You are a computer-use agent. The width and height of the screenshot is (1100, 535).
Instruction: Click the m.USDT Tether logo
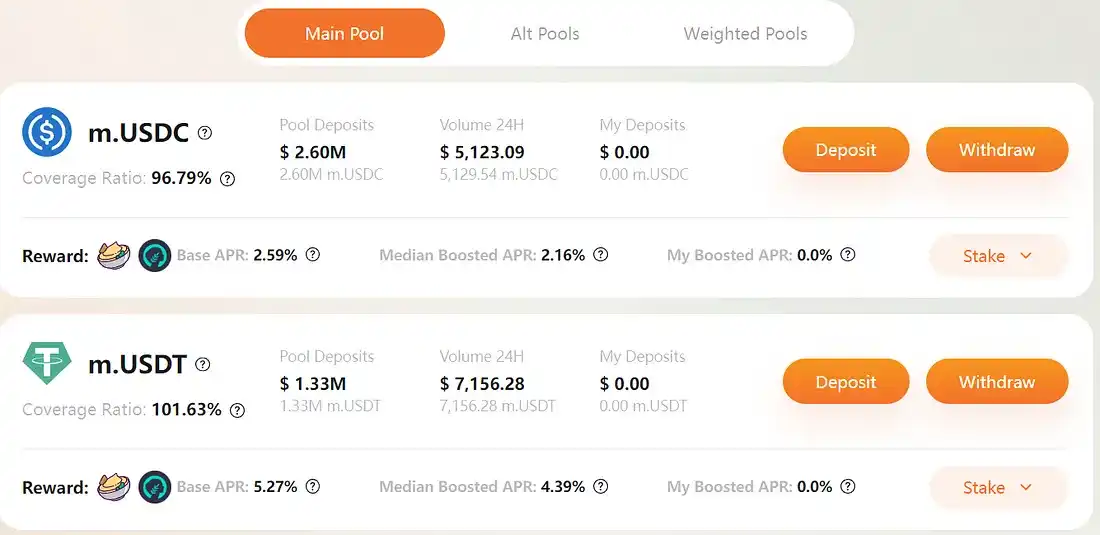point(47,365)
